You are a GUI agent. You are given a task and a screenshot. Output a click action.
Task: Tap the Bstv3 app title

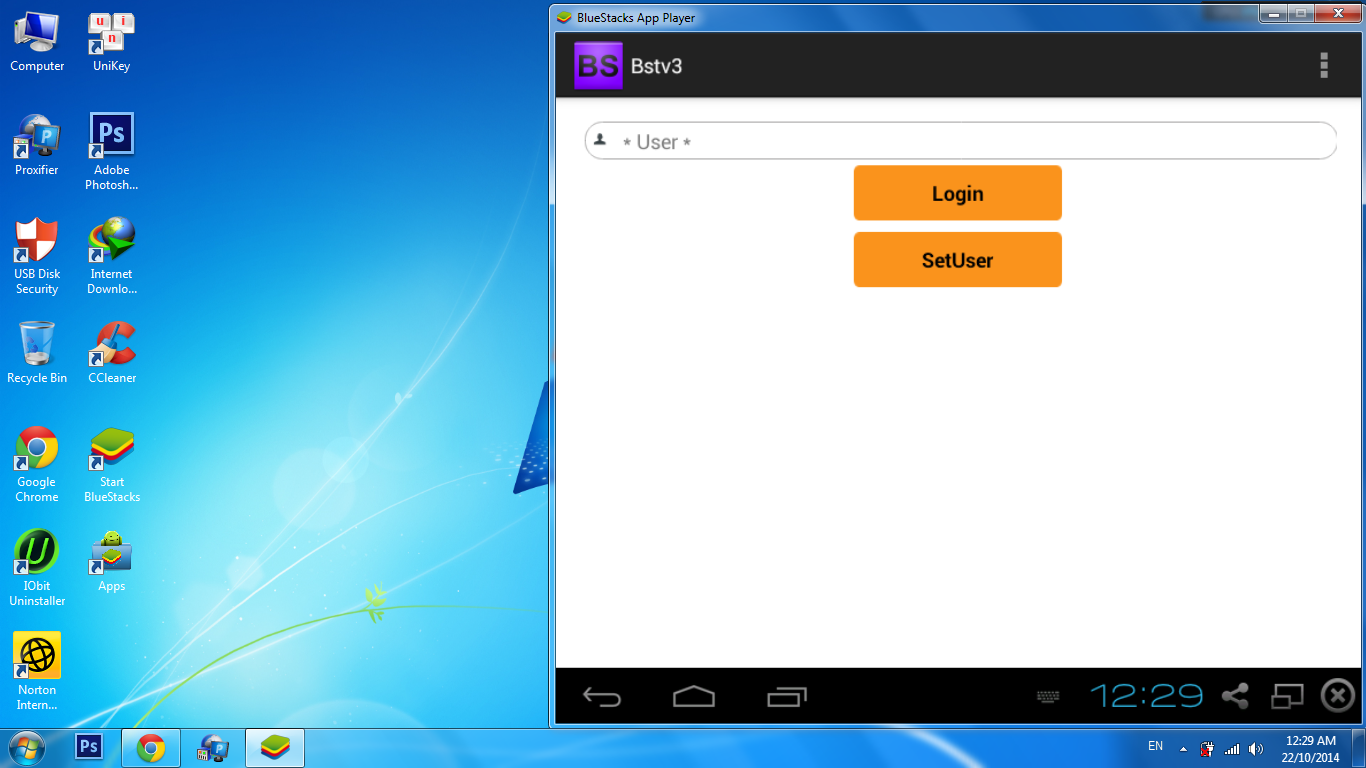click(657, 66)
